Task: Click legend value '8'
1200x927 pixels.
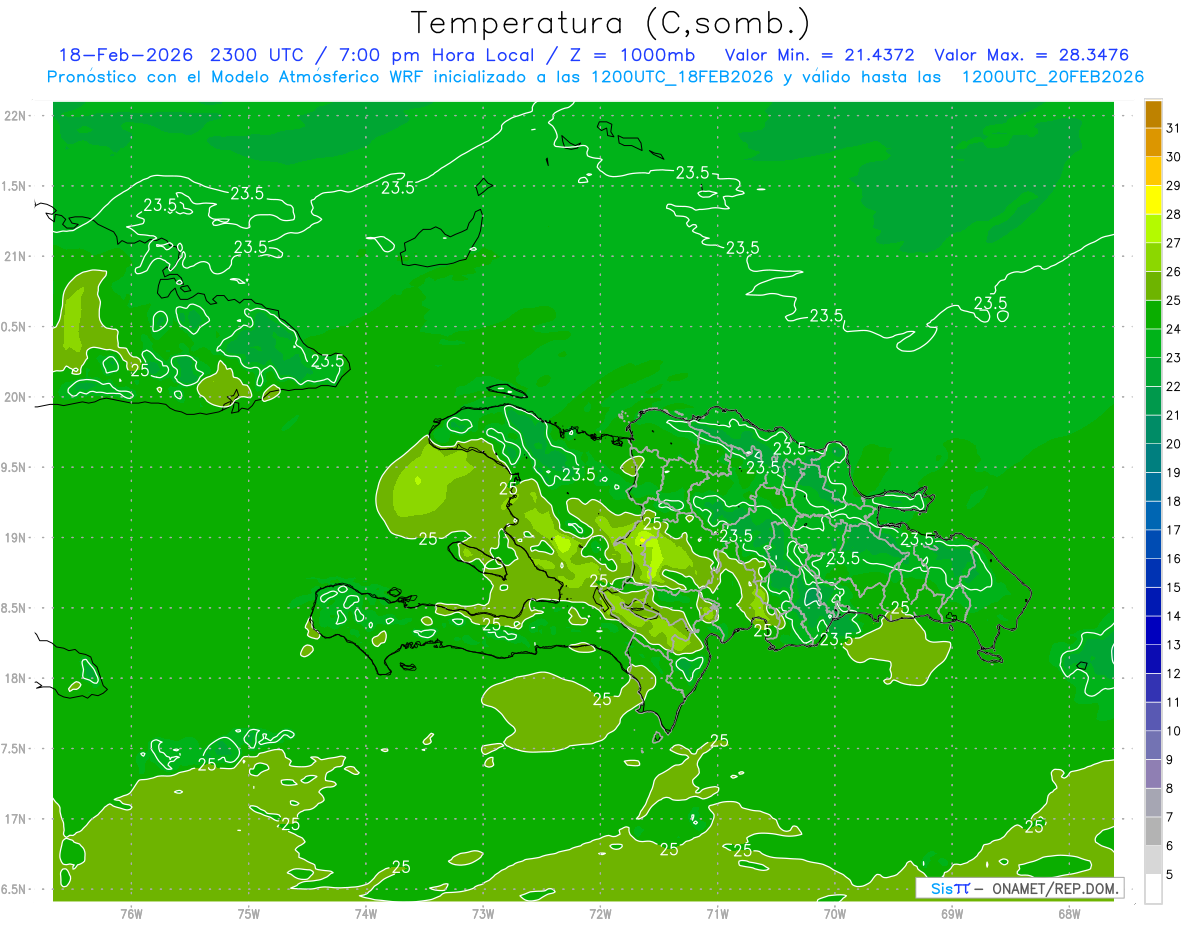Action: [1170, 789]
